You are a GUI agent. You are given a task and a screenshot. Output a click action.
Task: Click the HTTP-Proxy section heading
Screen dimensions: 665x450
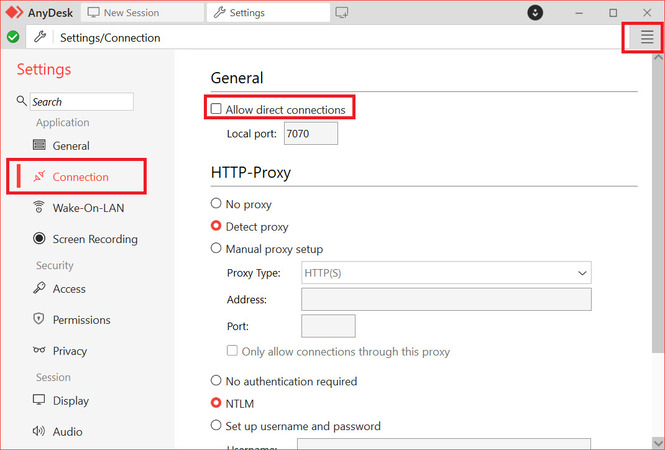coord(251,173)
